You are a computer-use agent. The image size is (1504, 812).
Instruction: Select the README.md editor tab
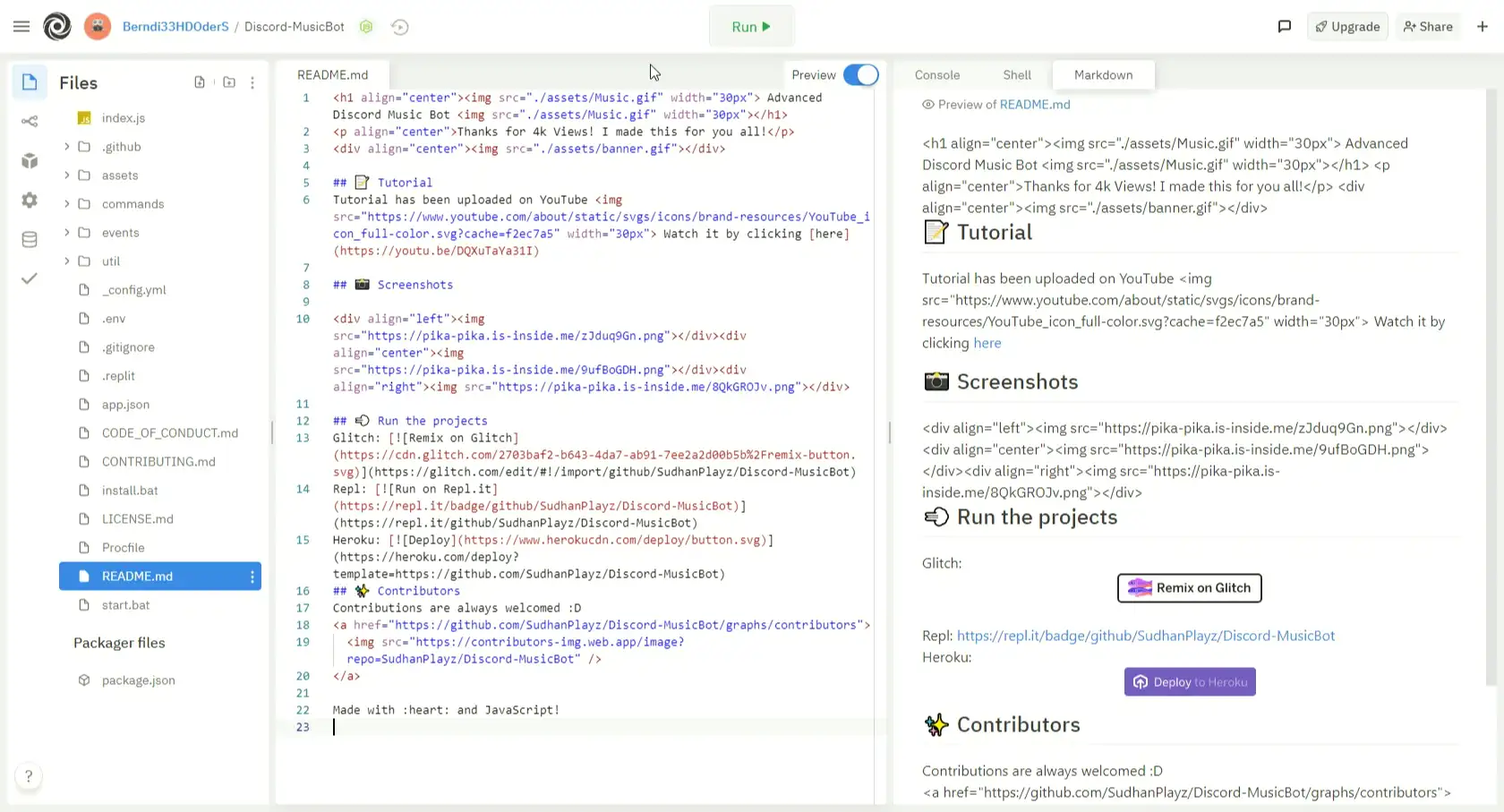pos(333,75)
